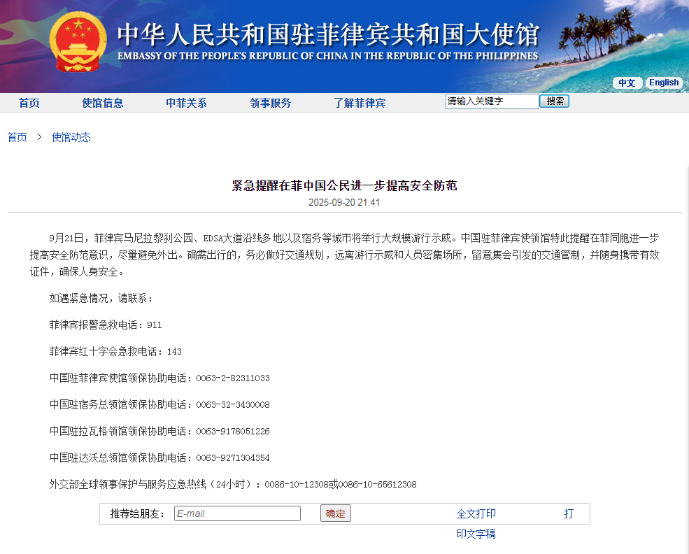This screenshot has height=554, width=689.
Task: Click 使馆动态 breadcrumb link
Action: pos(71,137)
